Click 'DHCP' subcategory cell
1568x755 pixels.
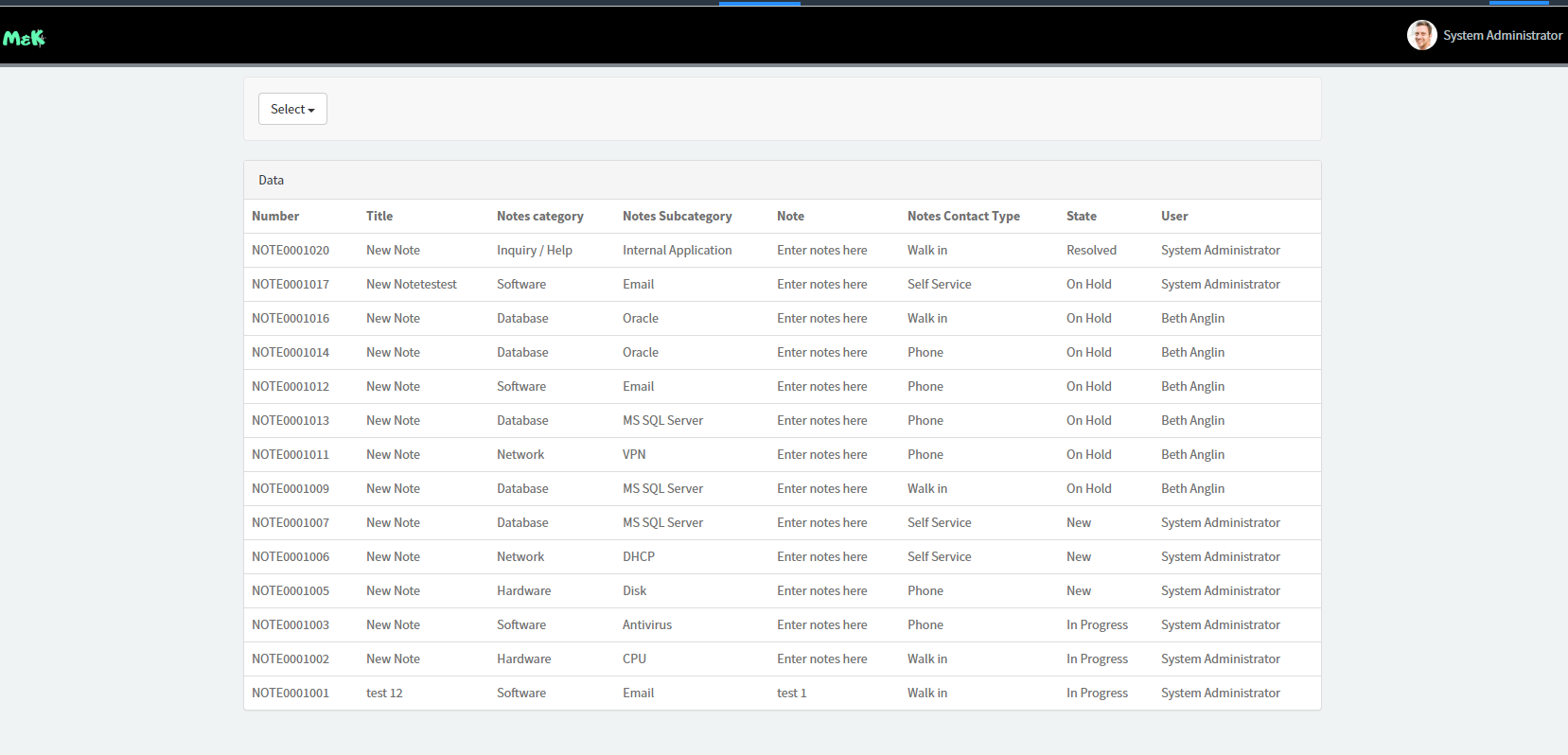pos(639,556)
